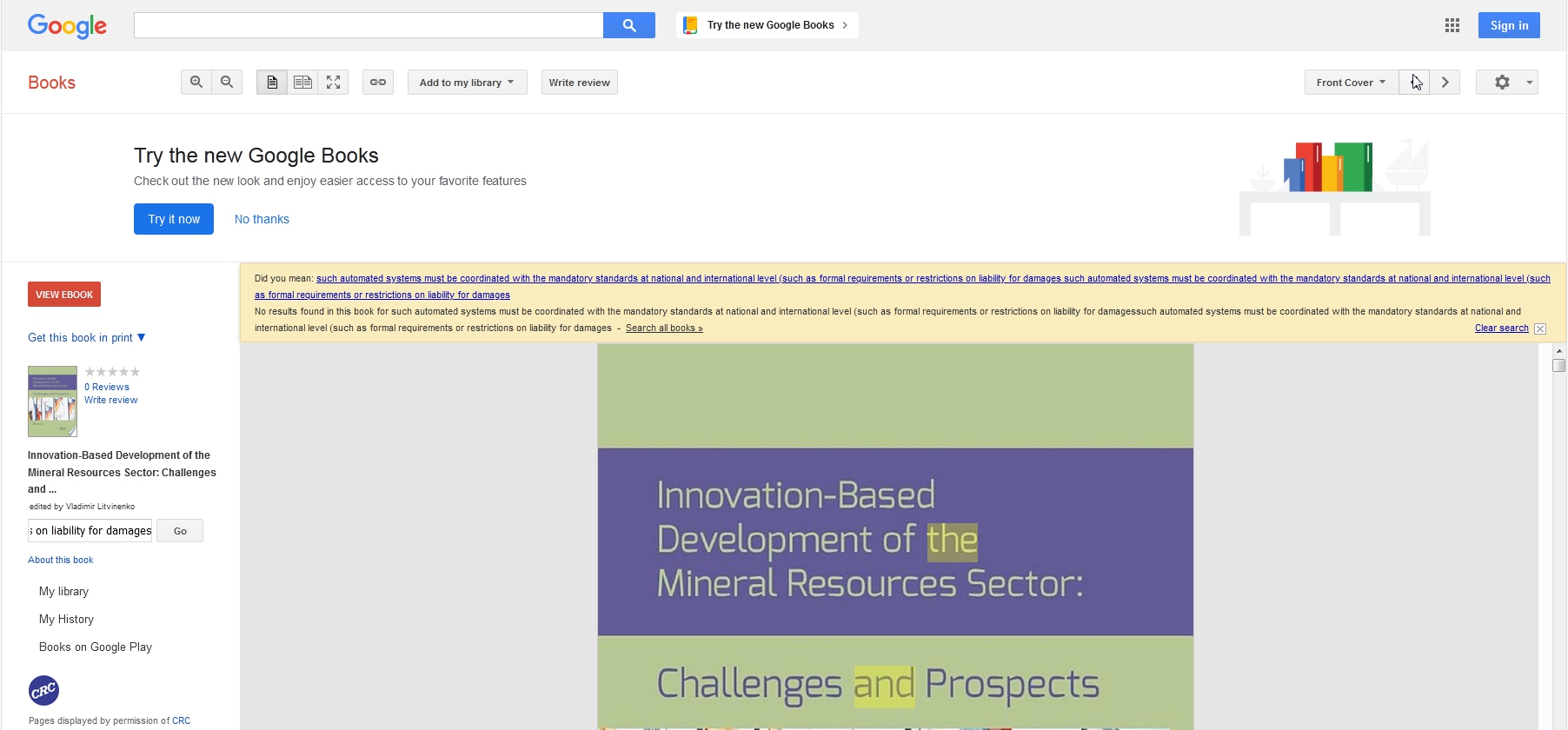Click the Sign in button
1568x730 pixels.
point(1509,25)
